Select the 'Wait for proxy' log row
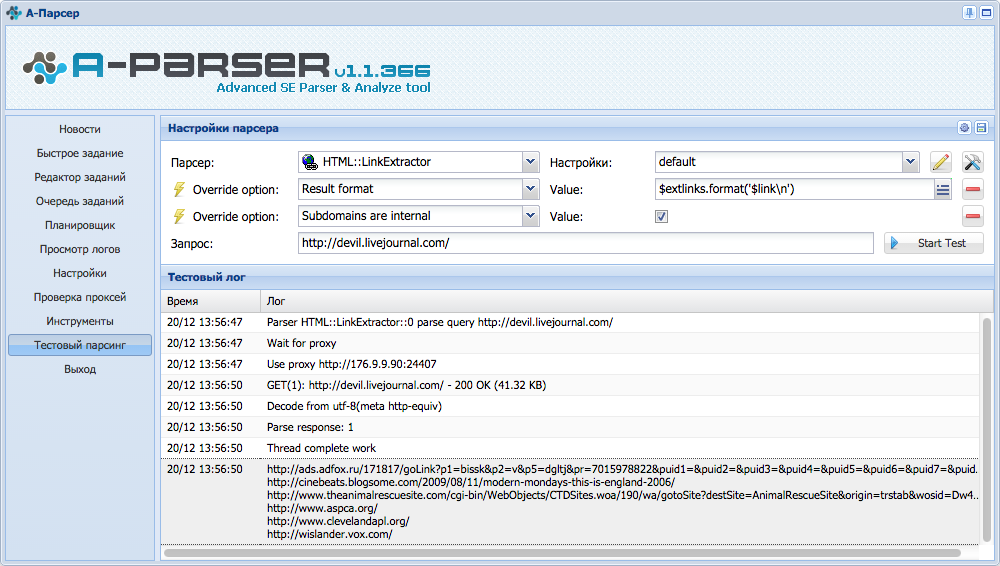1000x566 pixels. point(570,343)
